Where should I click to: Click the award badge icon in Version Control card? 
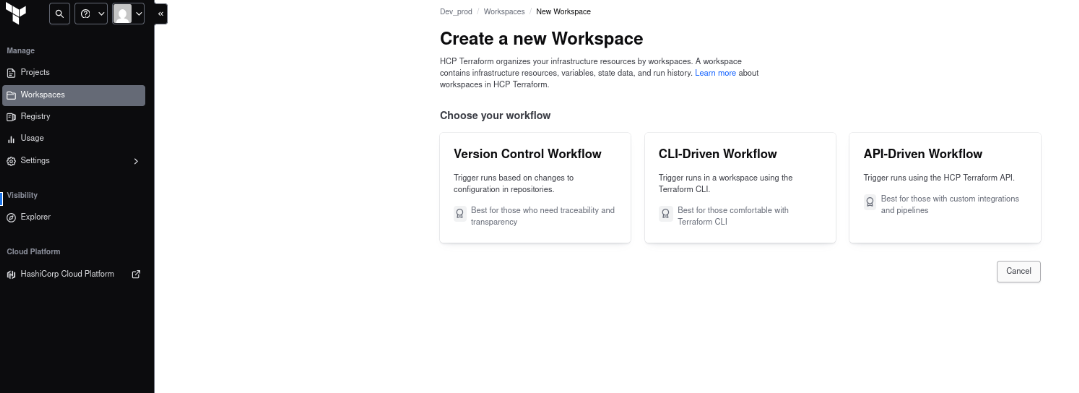pyautogui.click(x=460, y=214)
